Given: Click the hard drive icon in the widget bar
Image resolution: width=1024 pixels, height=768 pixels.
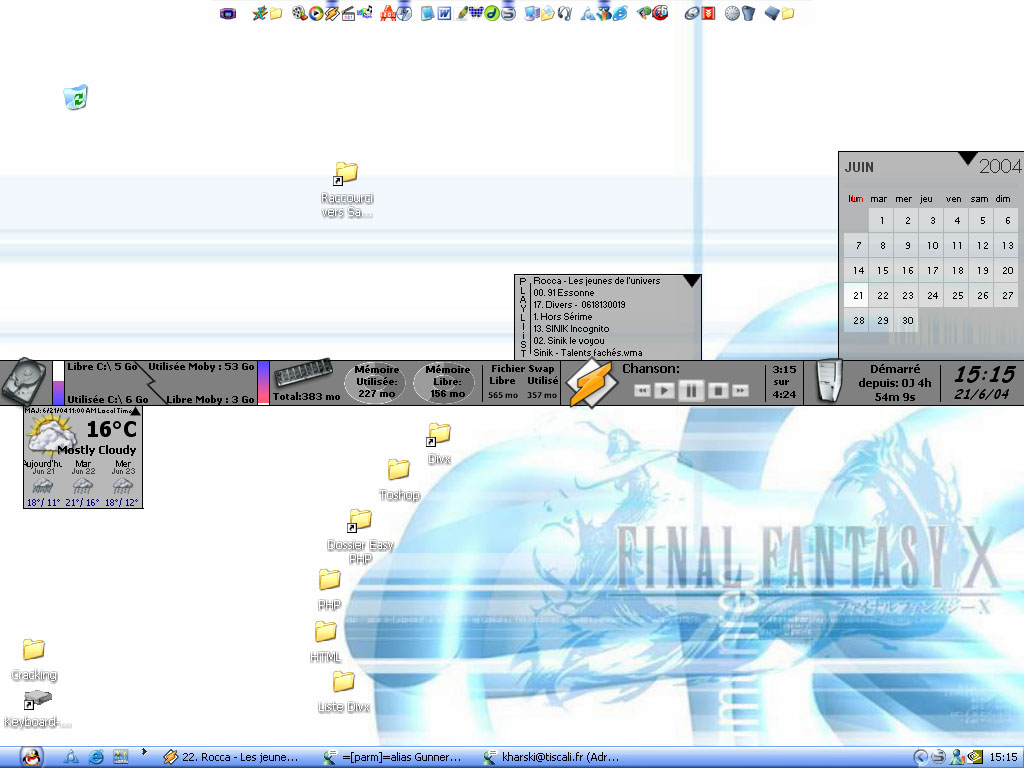Looking at the screenshot, I should (24, 383).
